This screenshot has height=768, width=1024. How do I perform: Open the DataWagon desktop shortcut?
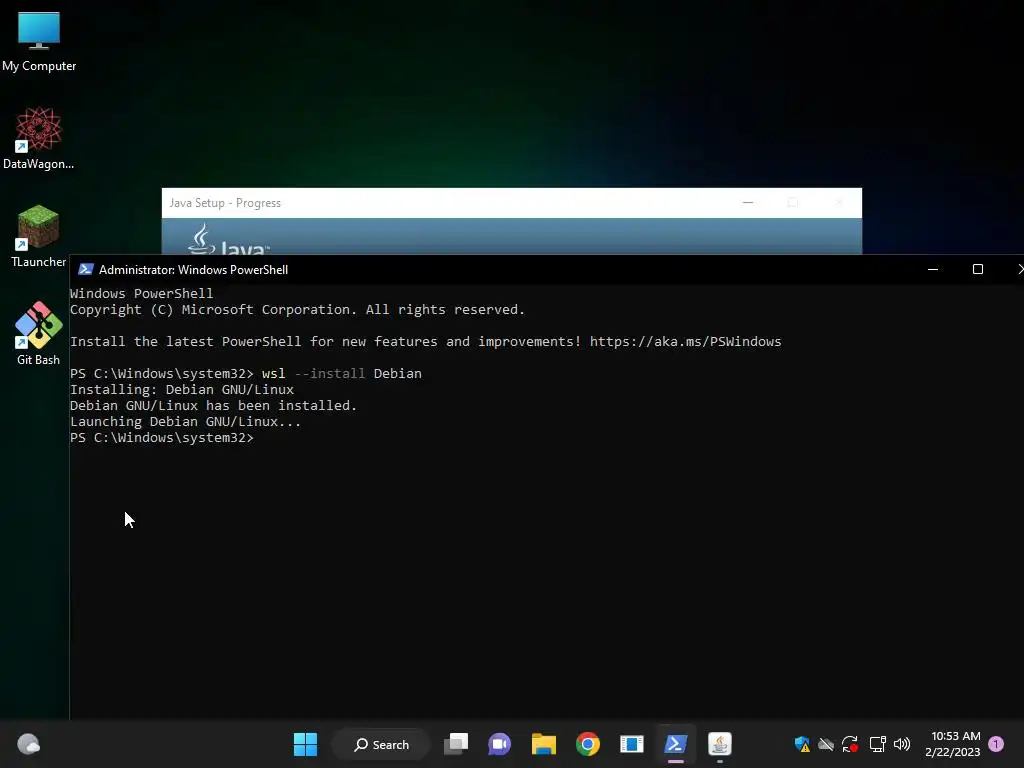pyautogui.click(x=39, y=138)
